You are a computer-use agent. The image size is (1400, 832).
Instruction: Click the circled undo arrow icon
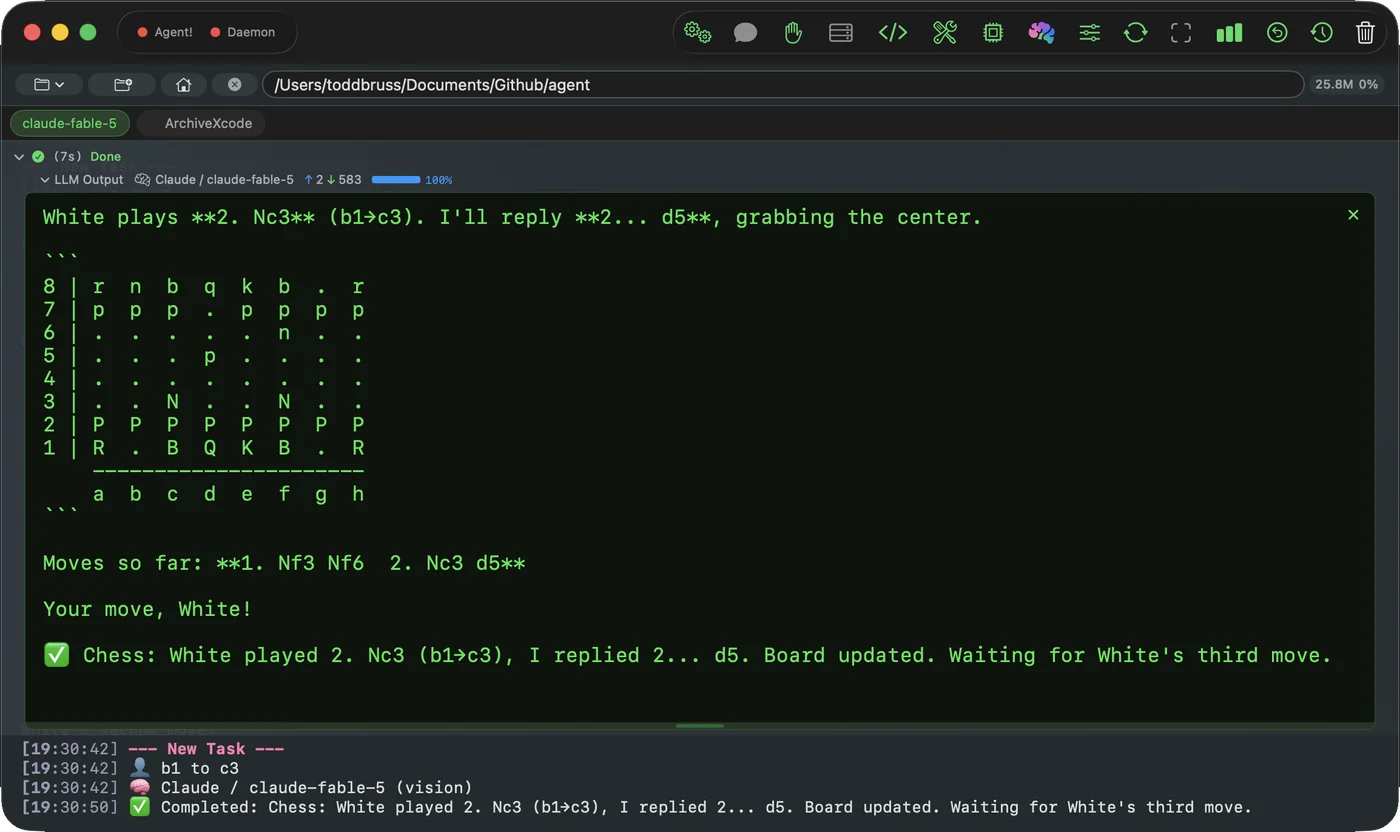pos(1277,33)
